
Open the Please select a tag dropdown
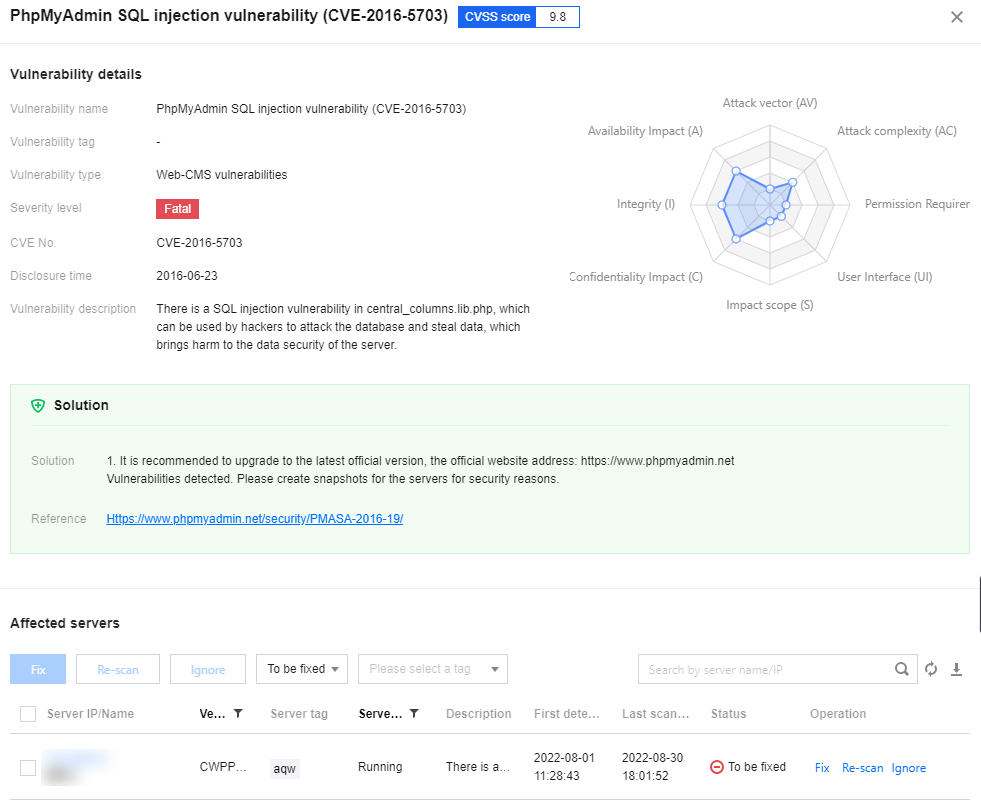click(x=432, y=669)
